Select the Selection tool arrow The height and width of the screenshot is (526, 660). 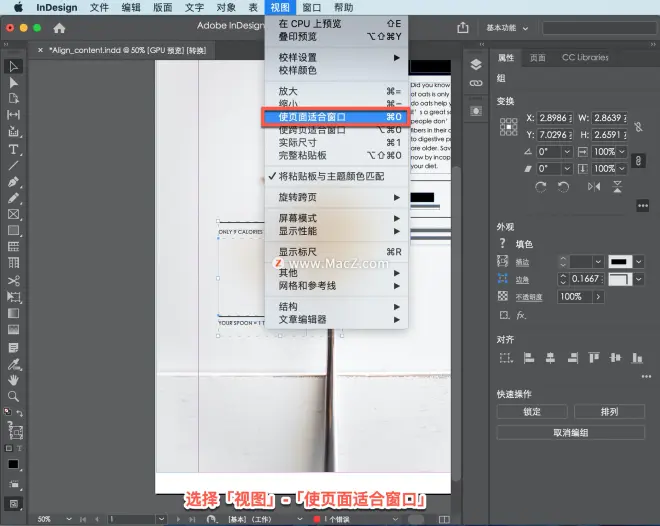[x=13, y=66]
